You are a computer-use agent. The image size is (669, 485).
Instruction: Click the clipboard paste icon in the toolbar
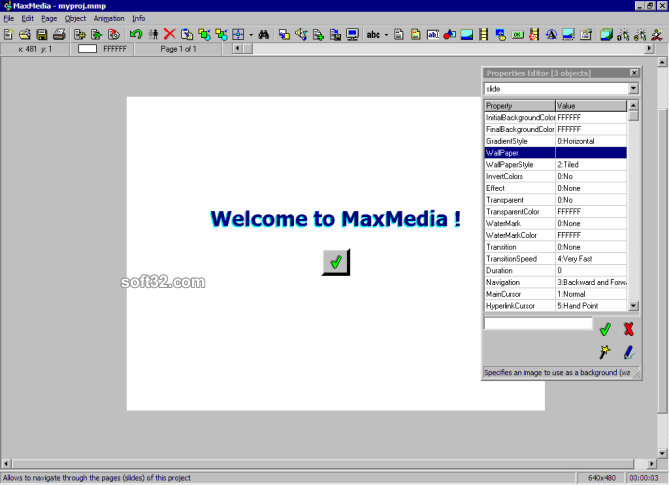click(x=187, y=35)
